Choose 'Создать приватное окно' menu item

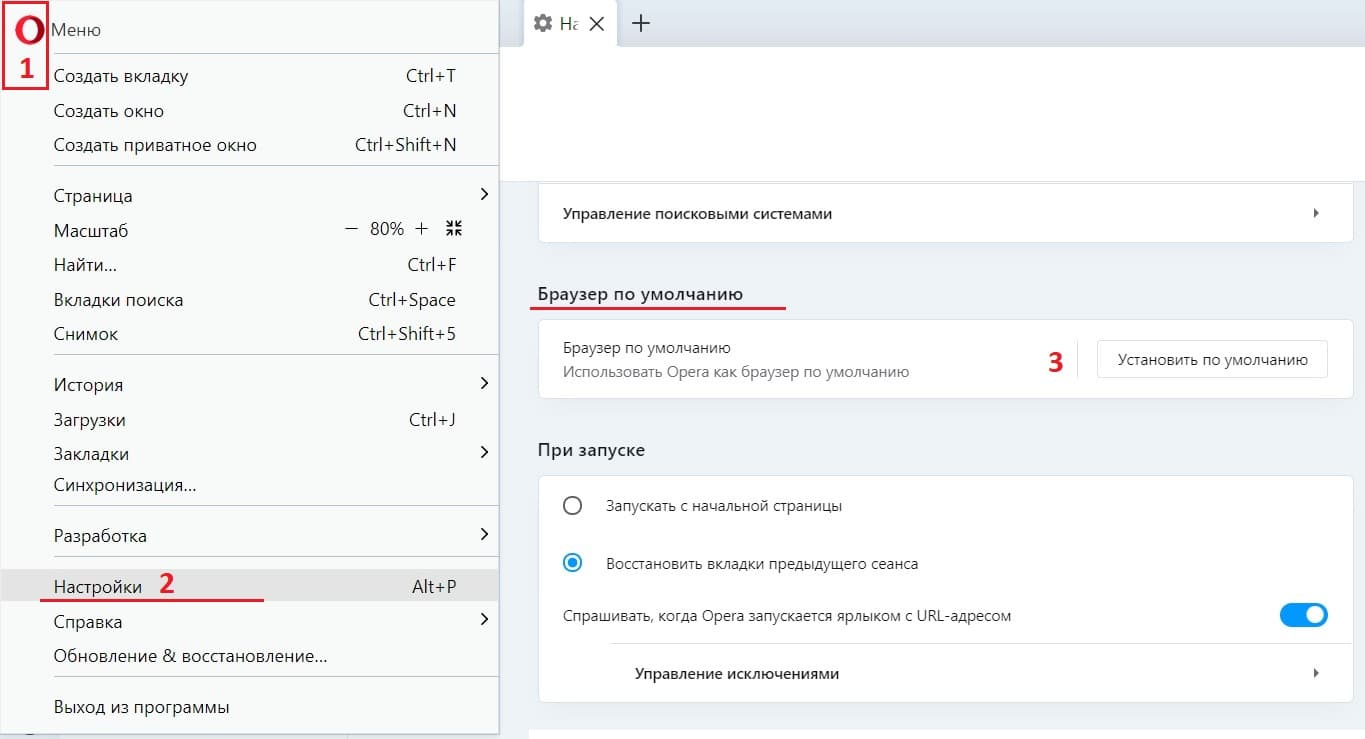click(155, 145)
